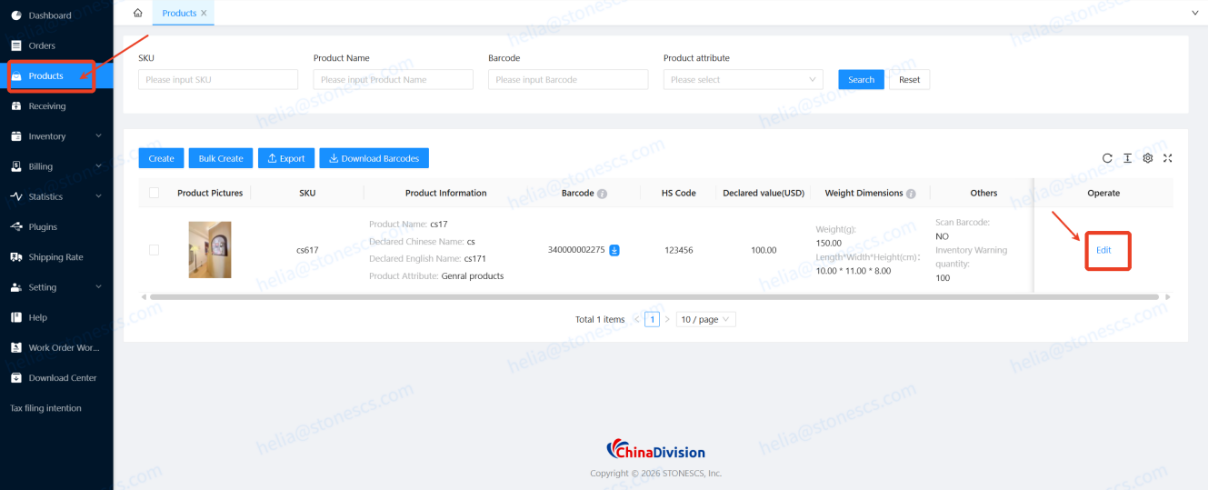Screen dimensions: 1209x491
Task: Click the Declared value(USD) column header
Action: [764, 193]
